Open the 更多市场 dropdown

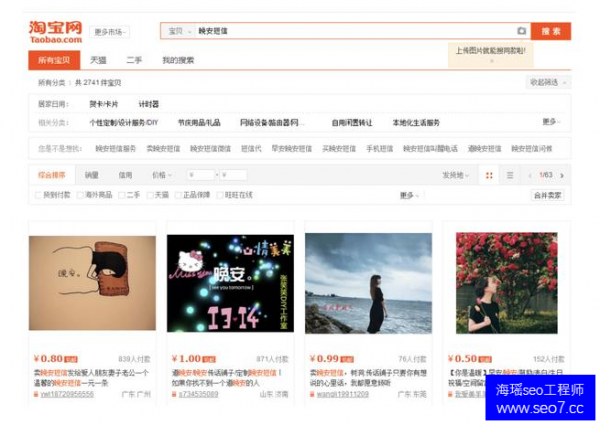[109, 32]
